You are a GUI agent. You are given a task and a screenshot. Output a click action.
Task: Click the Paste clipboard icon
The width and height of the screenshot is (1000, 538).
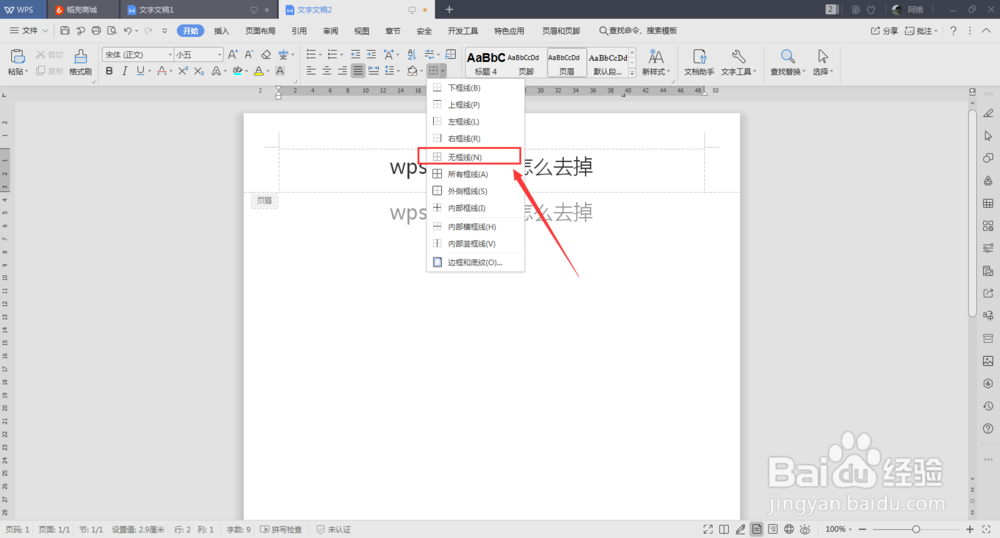coord(17,57)
